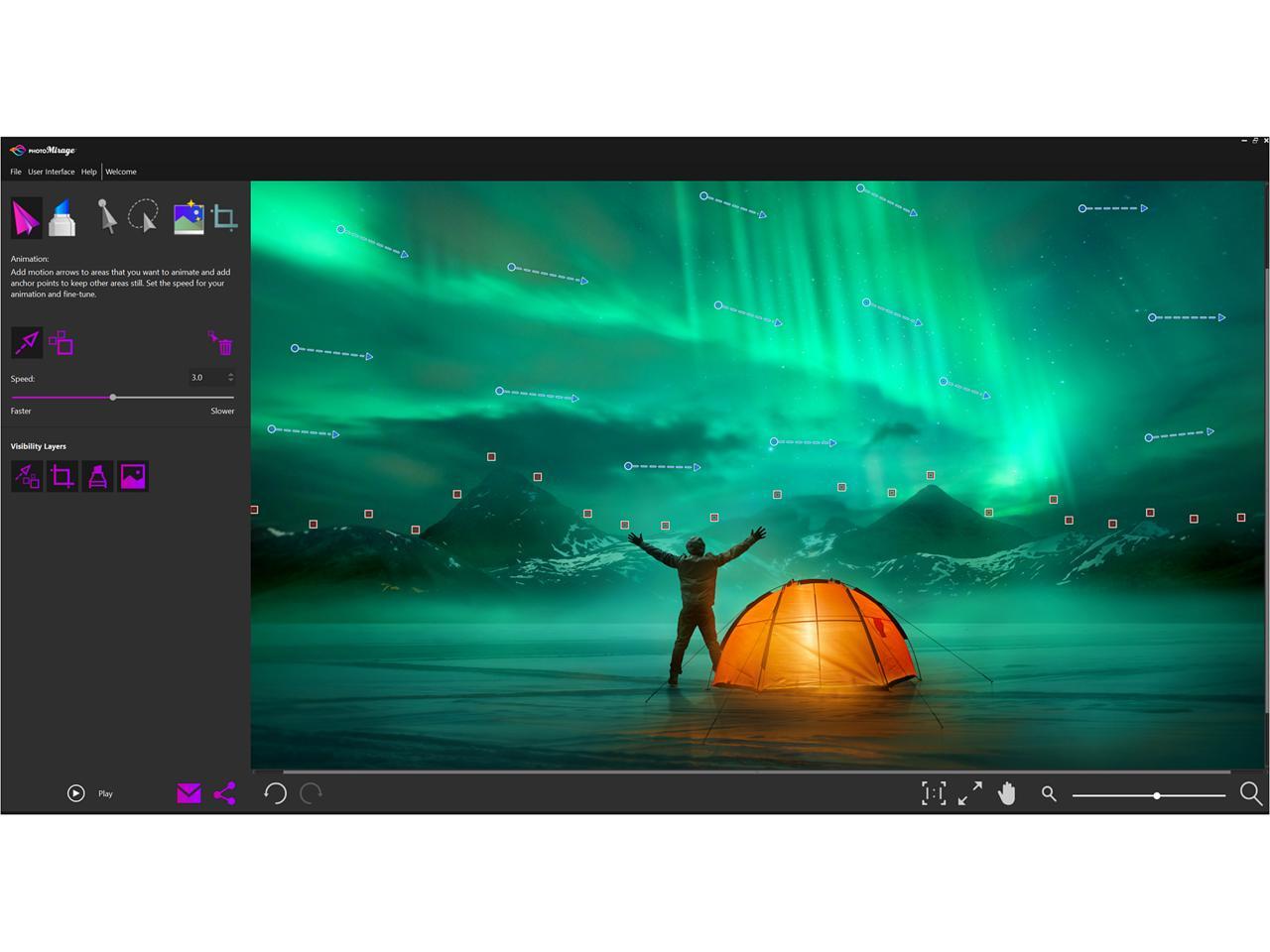Image resolution: width=1270 pixels, height=952 pixels.
Task: Toggle mask layer visibility
Action: click(97, 477)
